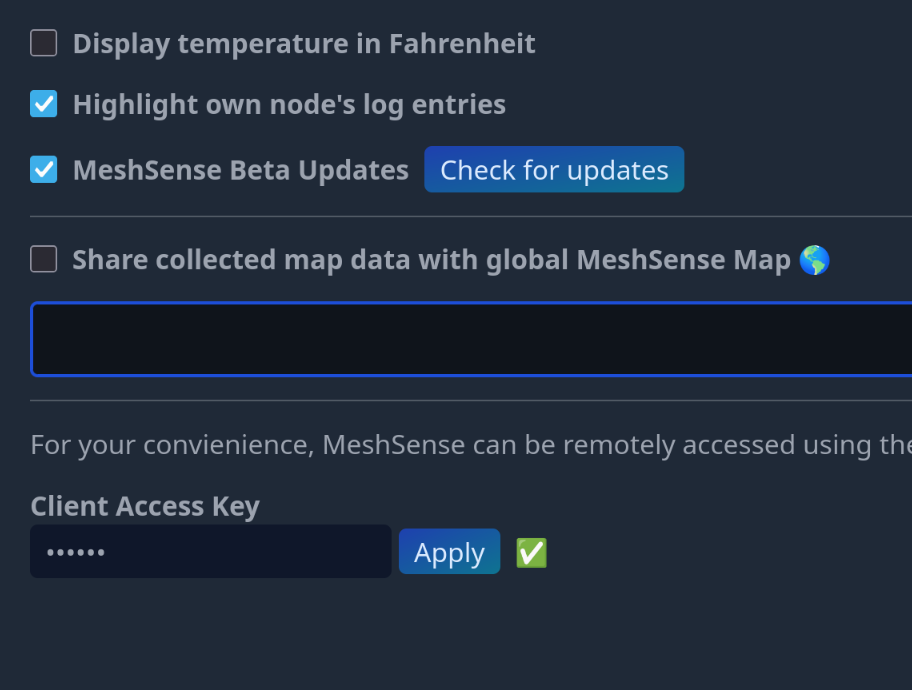Tick the Share collected map data checkbox

coord(44,260)
